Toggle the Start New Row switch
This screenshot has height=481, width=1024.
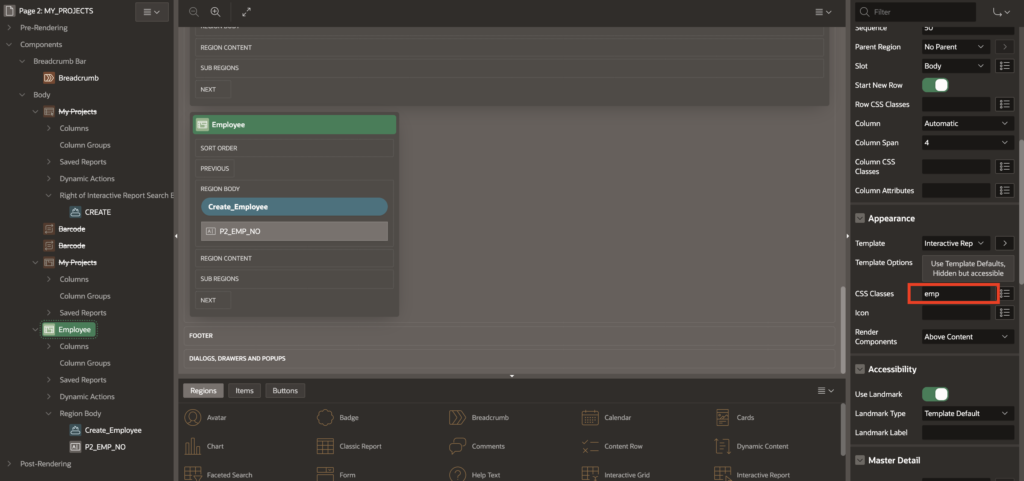point(934,85)
